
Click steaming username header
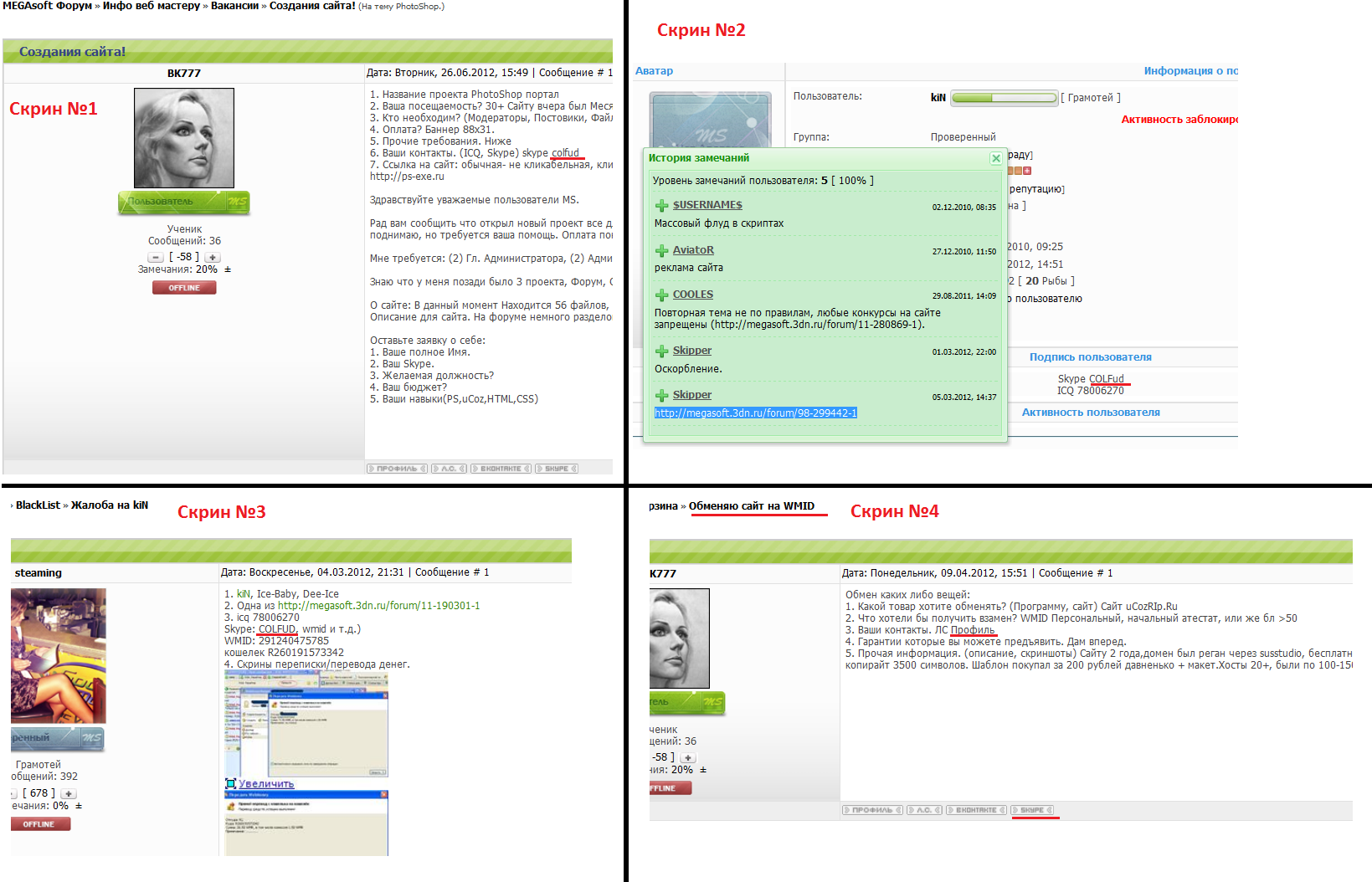[x=39, y=573]
